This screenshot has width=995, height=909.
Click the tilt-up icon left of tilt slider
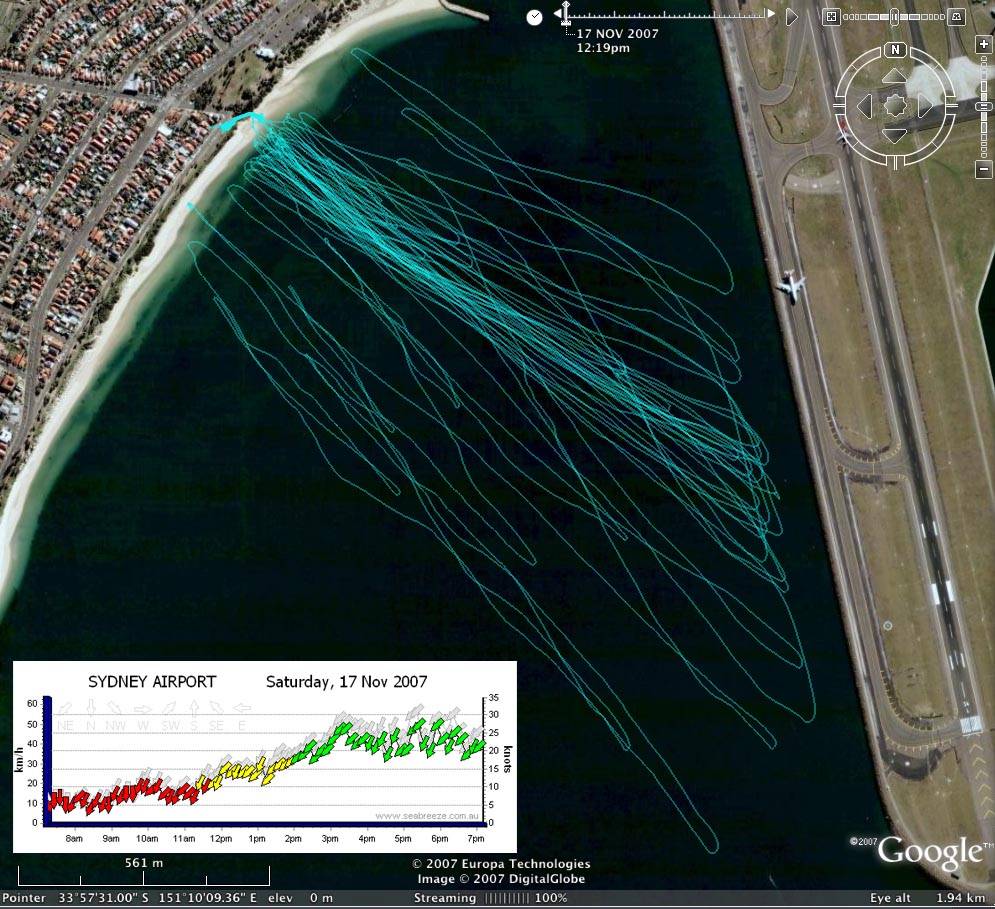coord(831,16)
